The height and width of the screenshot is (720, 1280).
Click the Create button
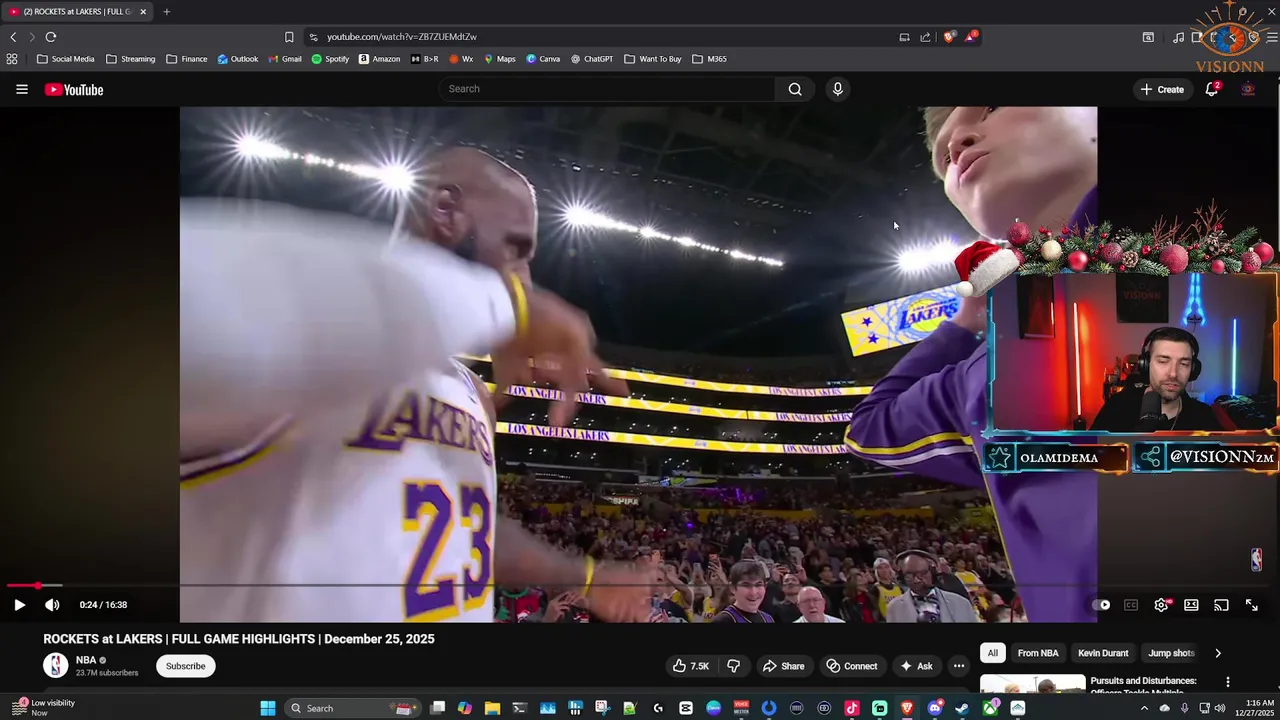(x=1162, y=89)
